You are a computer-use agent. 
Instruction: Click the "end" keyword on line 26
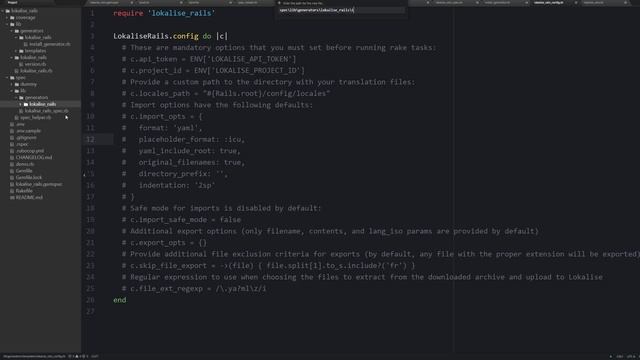pos(120,300)
